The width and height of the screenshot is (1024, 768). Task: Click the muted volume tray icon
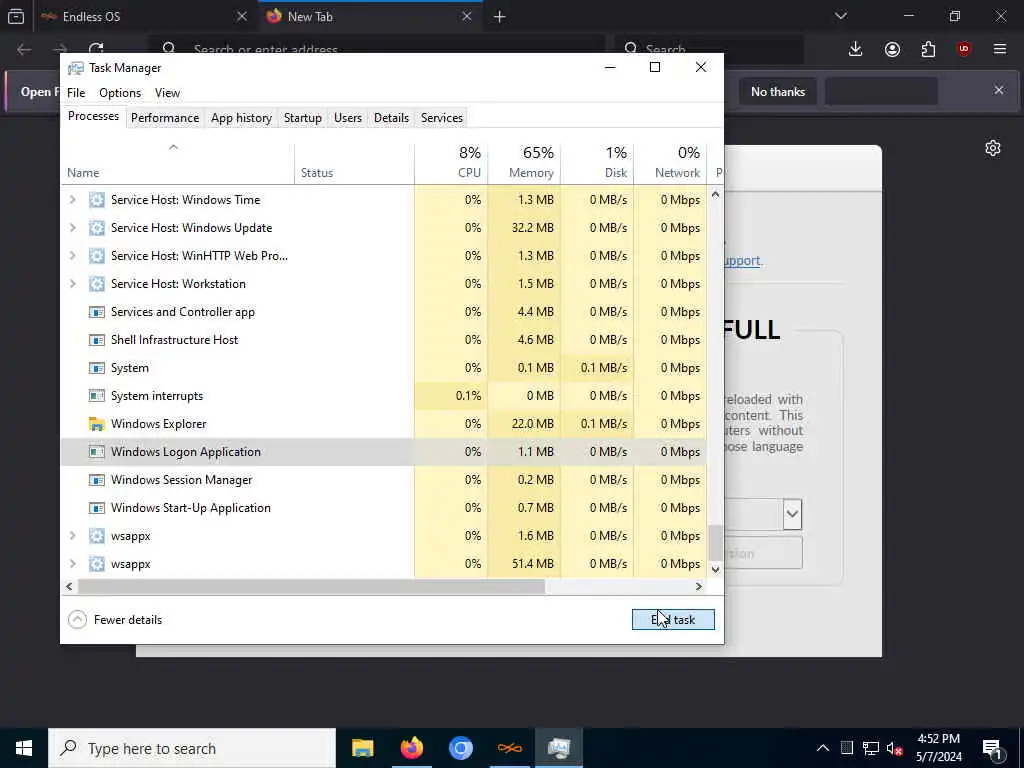pos(895,749)
